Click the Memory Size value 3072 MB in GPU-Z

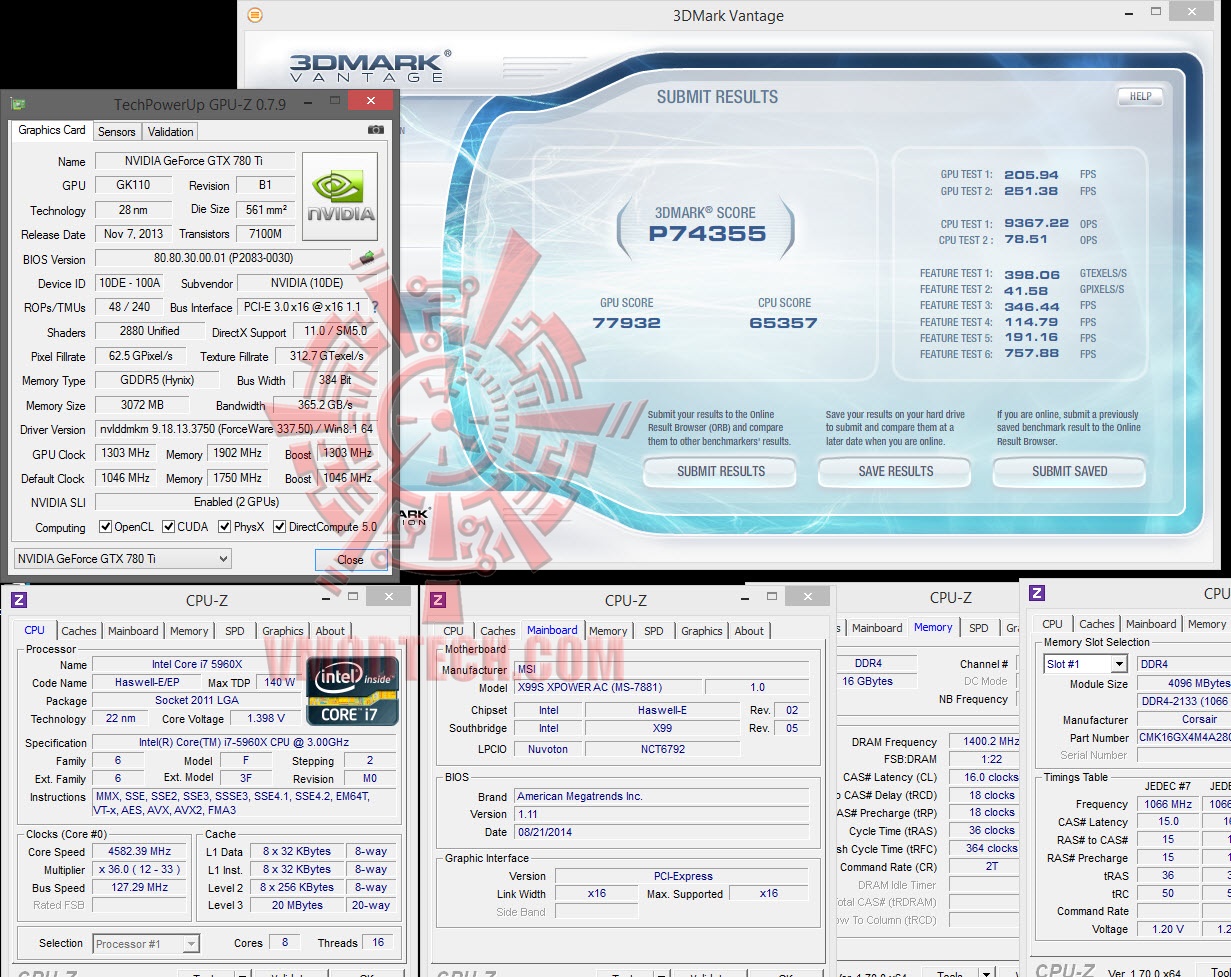coord(142,405)
